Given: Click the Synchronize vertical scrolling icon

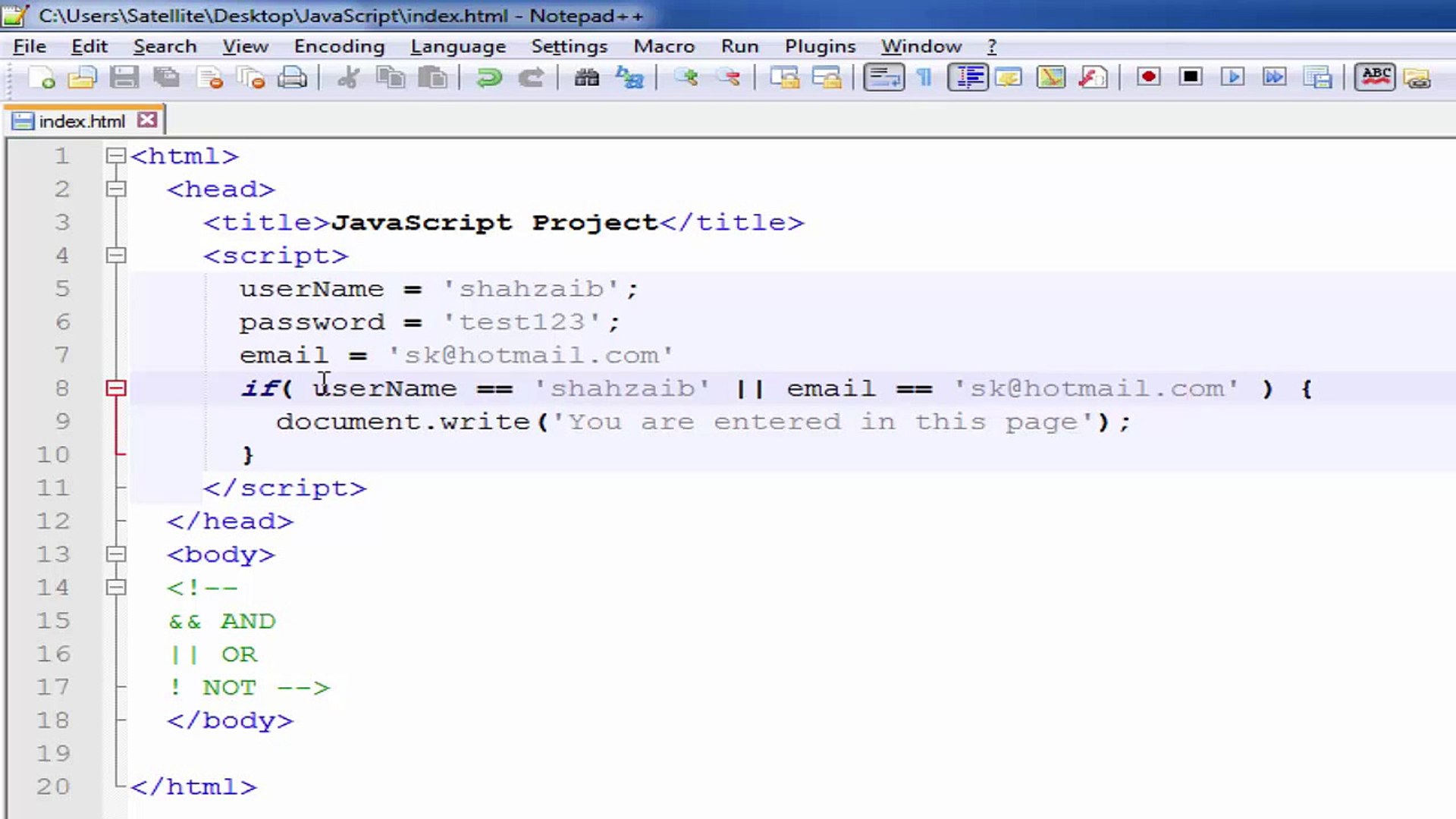Looking at the screenshot, I should coord(785,77).
